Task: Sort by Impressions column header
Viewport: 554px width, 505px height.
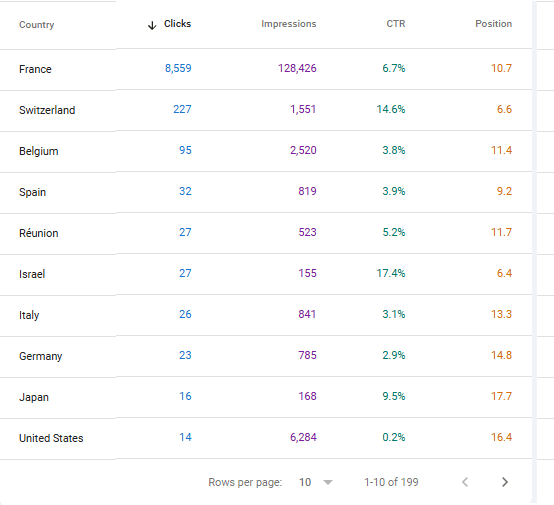Action: click(289, 24)
